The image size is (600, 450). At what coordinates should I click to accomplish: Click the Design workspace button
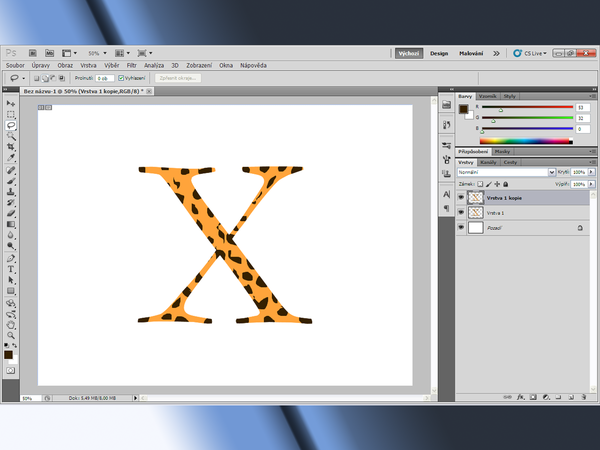(439, 53)
